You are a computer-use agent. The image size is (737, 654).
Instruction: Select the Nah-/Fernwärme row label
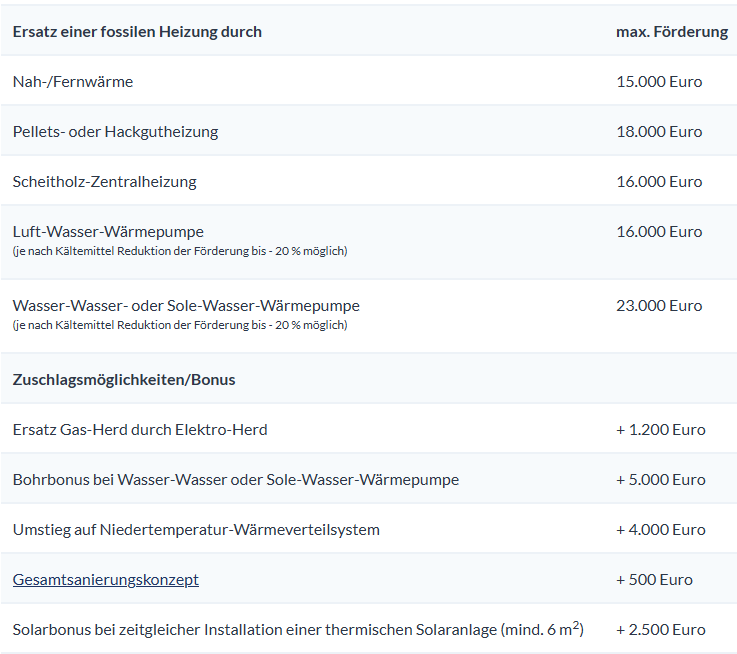pos(73,81)
